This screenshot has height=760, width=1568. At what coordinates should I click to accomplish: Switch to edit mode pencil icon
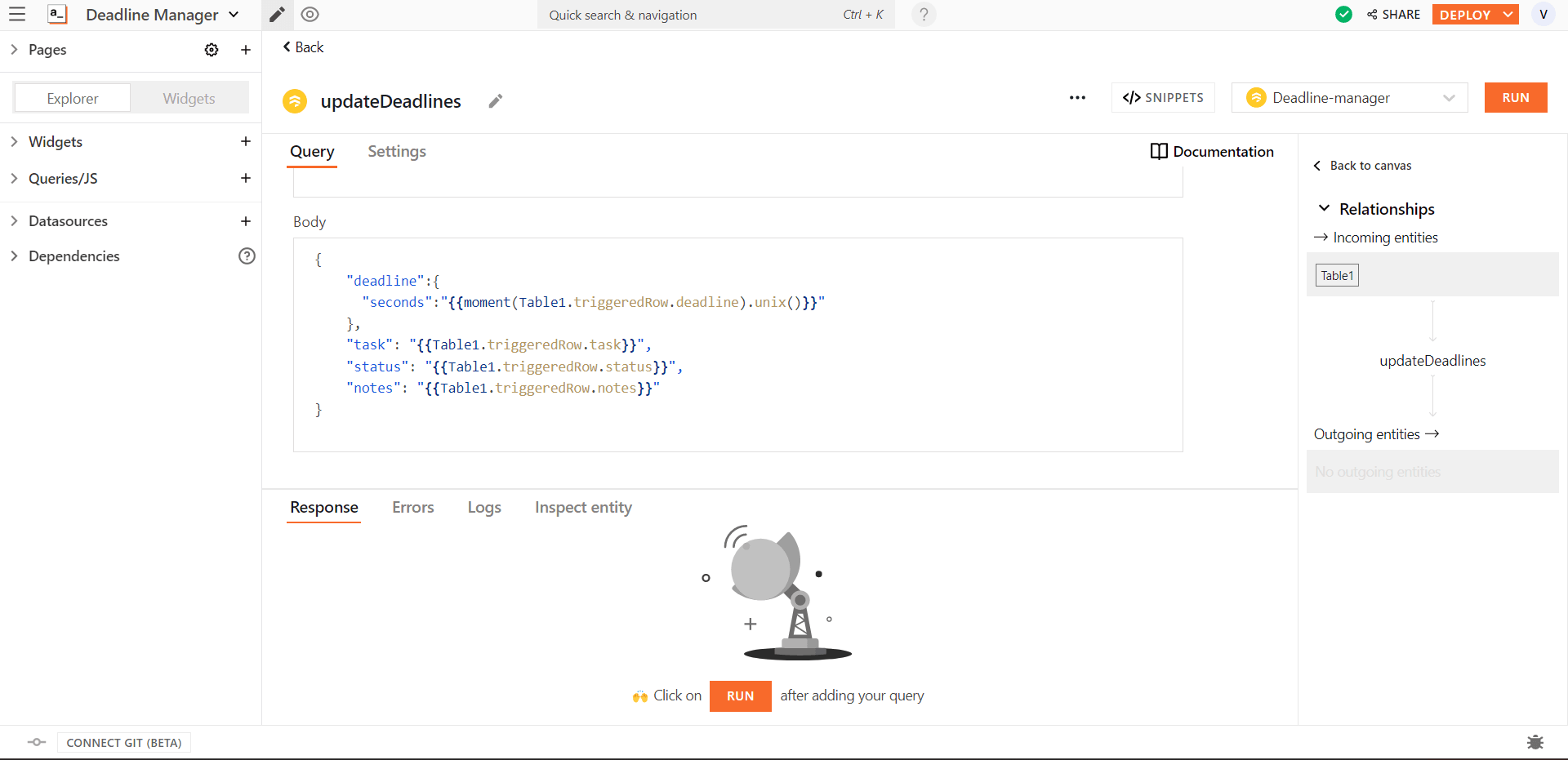[278, 15]
